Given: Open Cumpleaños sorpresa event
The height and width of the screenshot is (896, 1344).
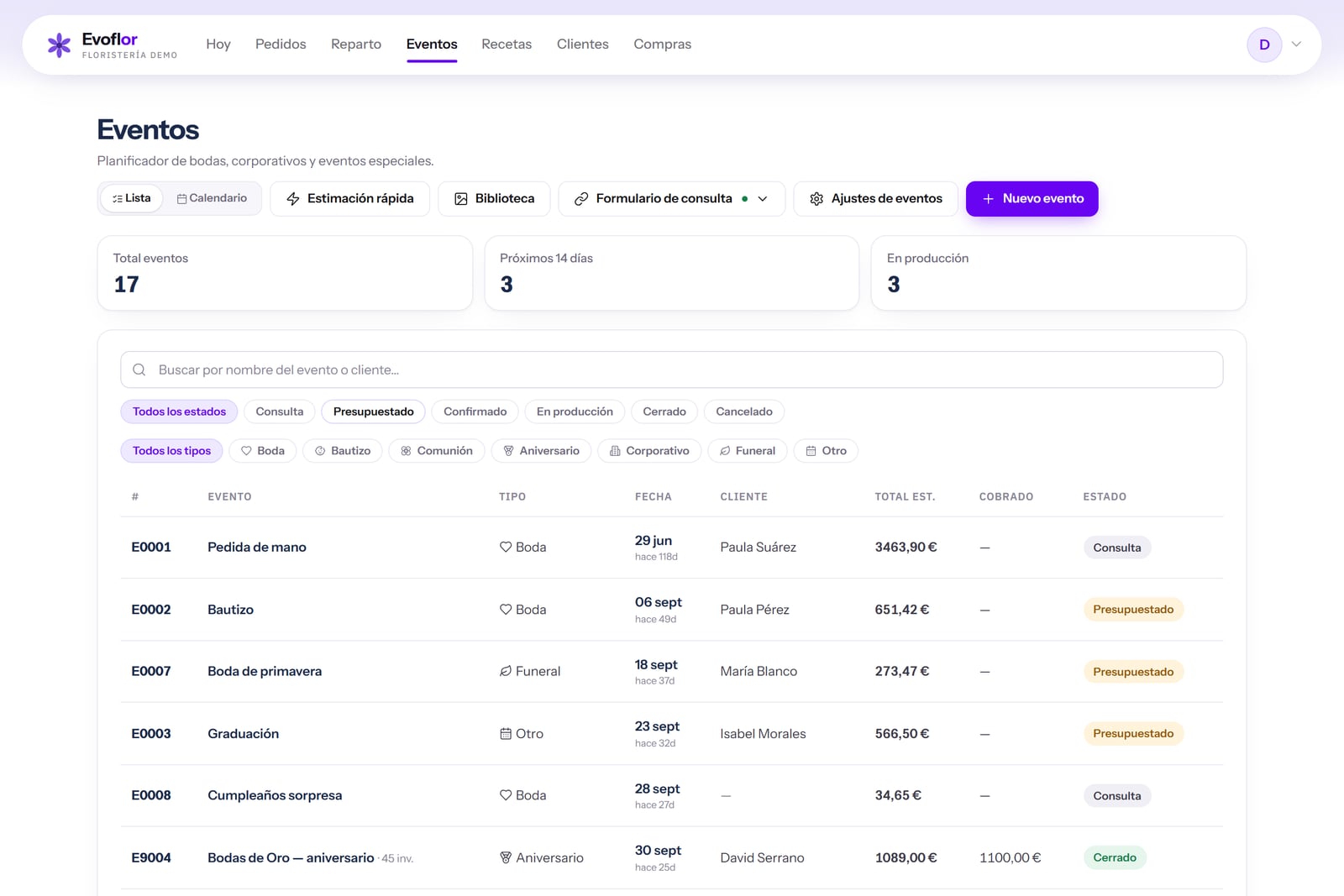Looking at the screenshot, I should click(275, 795).
